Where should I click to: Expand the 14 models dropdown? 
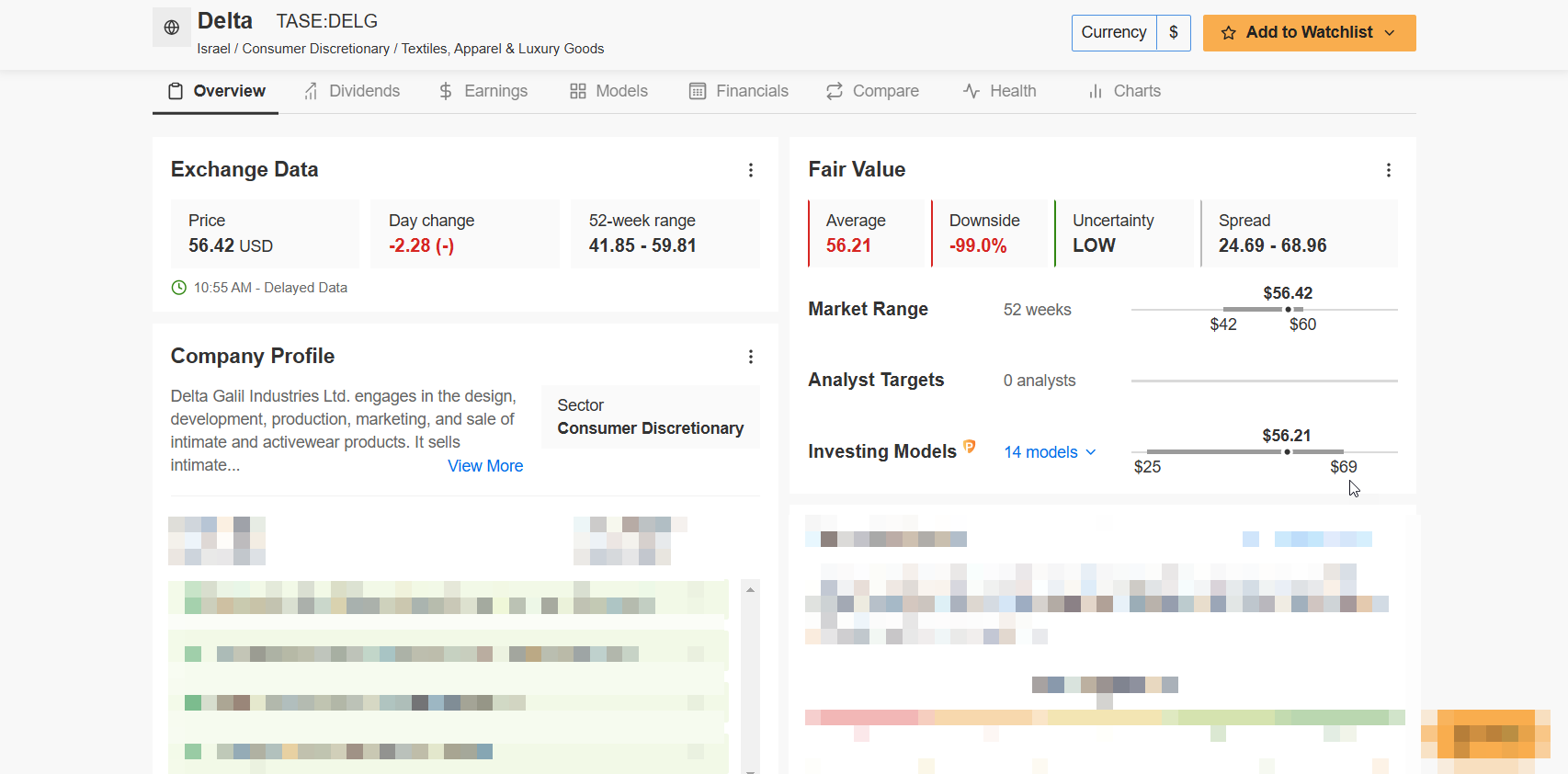[1051, 452]
